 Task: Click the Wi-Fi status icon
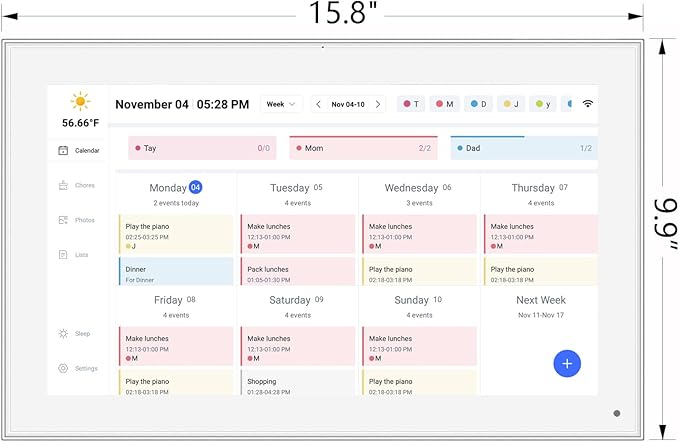point(588,104)
